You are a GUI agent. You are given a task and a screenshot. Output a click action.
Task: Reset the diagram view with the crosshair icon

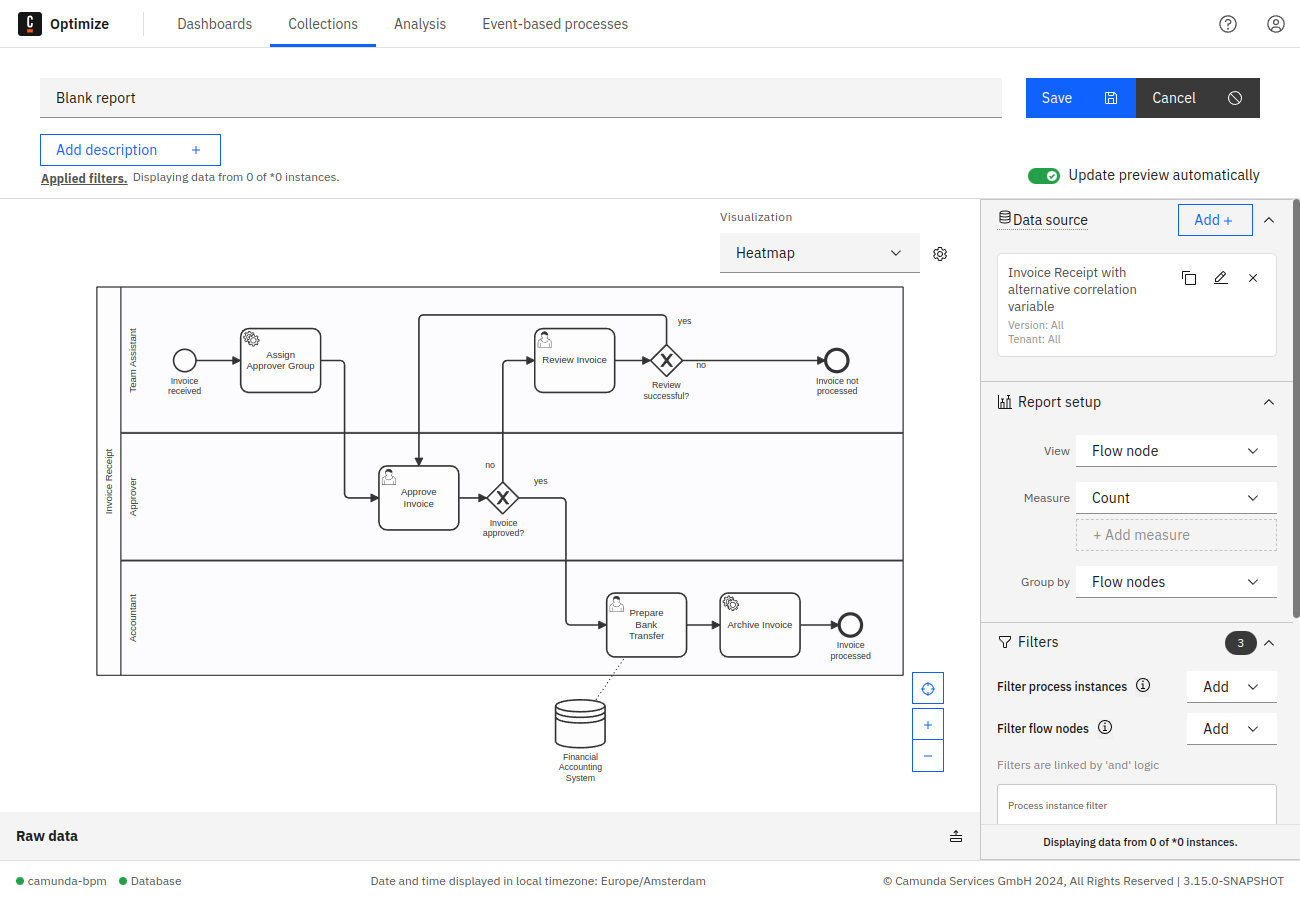[927, 688]
